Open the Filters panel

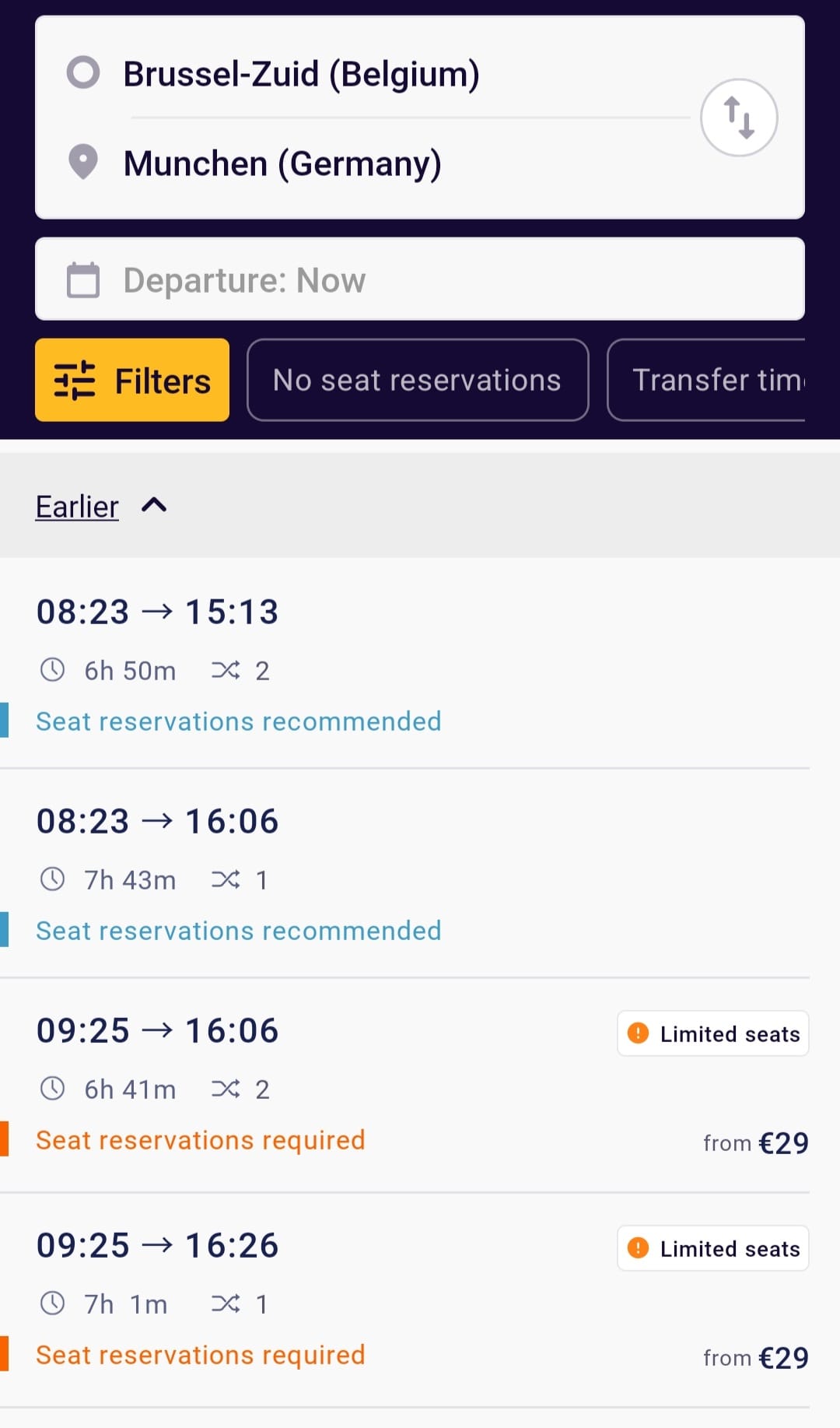pos(132,380)
